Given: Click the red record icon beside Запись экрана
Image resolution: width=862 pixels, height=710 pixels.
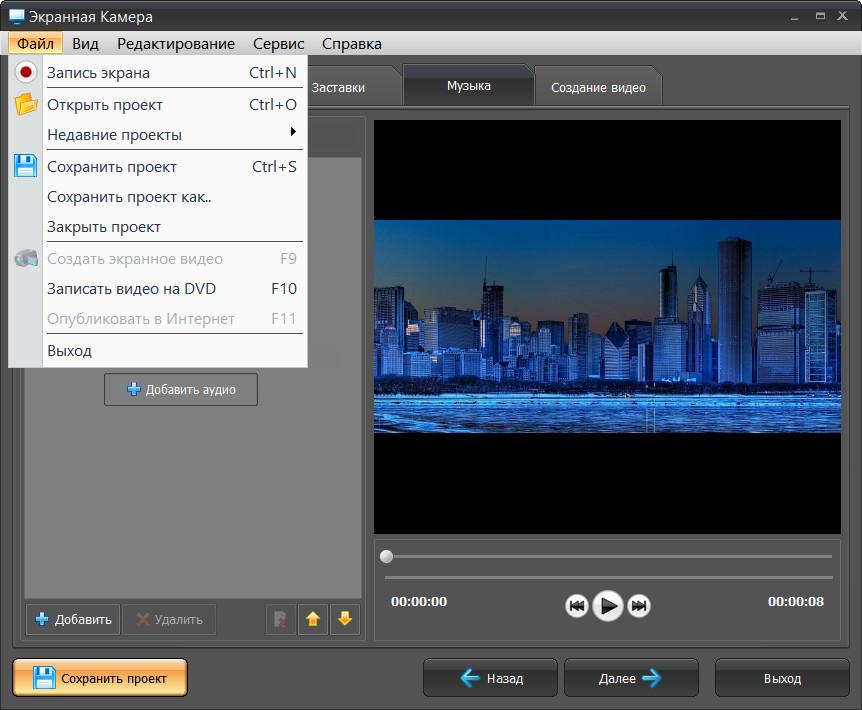Looking at the screenshot, I should (x=26, y=72).
